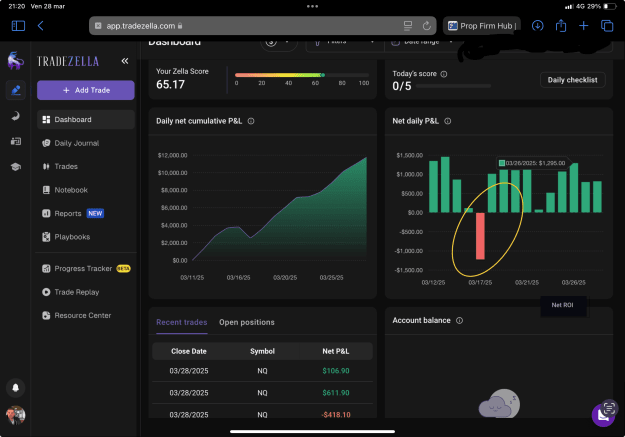This screenshot has height=437, width=625.
Task: Click the Zella Score value 65.17
Action: pos(171,85)
